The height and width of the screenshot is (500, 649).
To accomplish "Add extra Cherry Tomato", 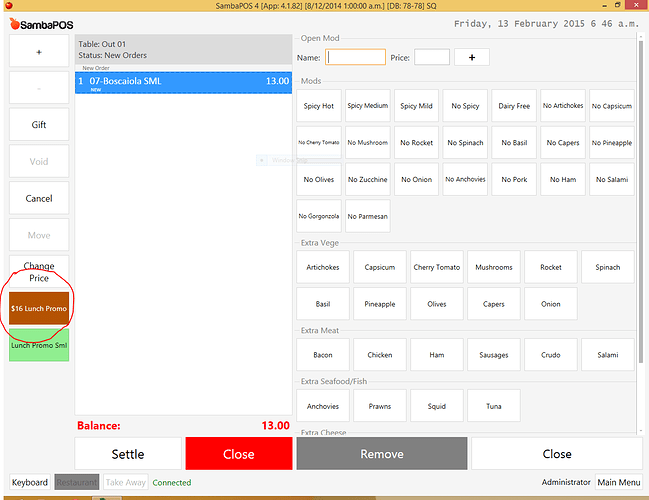I will coord(437,267).
